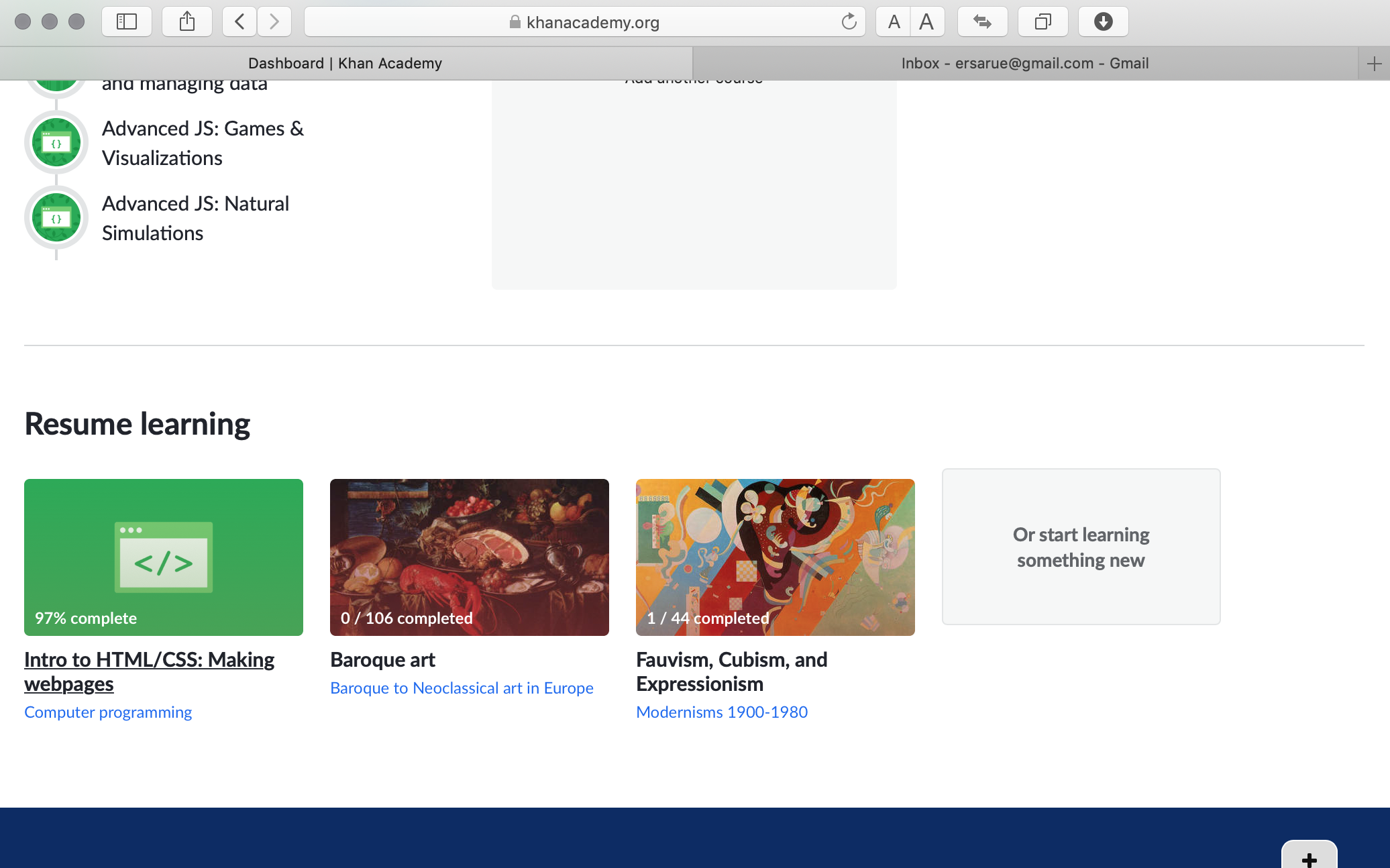Click the Advanced JS Games & Visualizations icon
Screen dimensions: 1390x868
click(56, 142)
